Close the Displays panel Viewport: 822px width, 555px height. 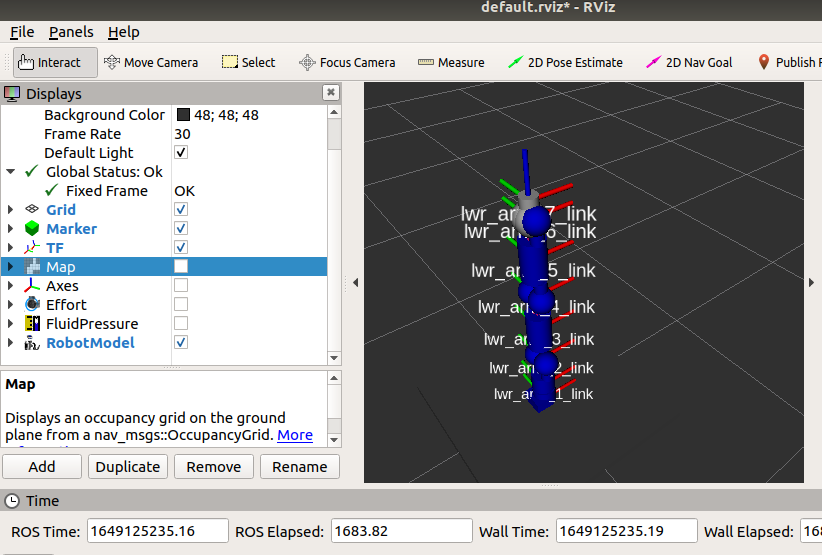click(x=331, y=93)
